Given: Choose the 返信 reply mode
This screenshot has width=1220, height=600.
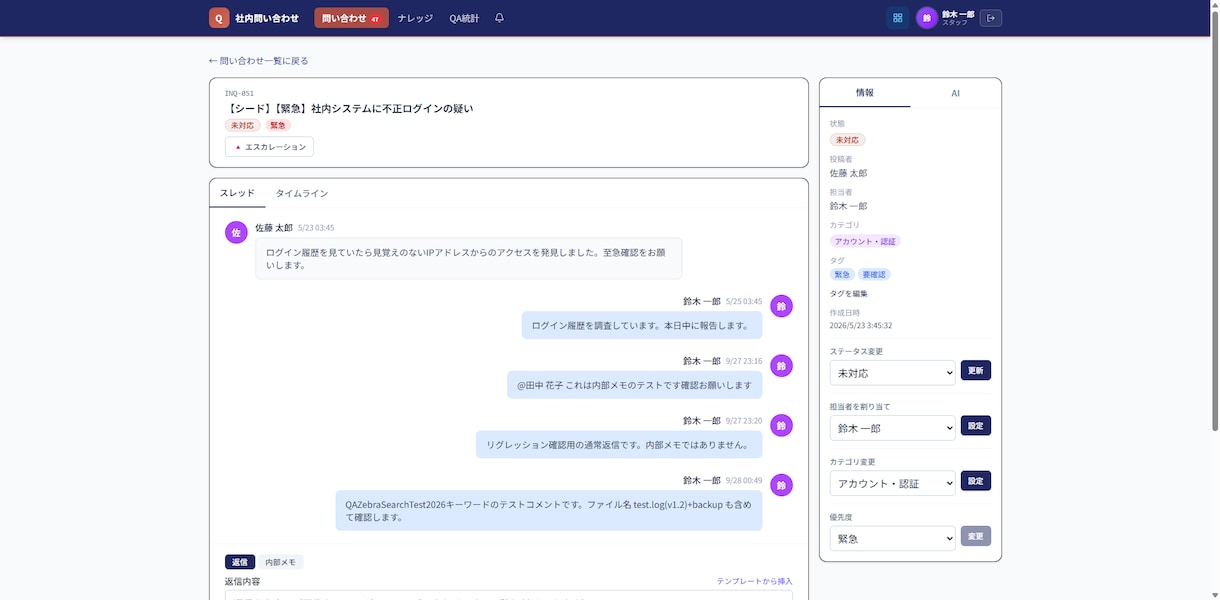Looking at the screenshot, I should click(x=240, y=562).
